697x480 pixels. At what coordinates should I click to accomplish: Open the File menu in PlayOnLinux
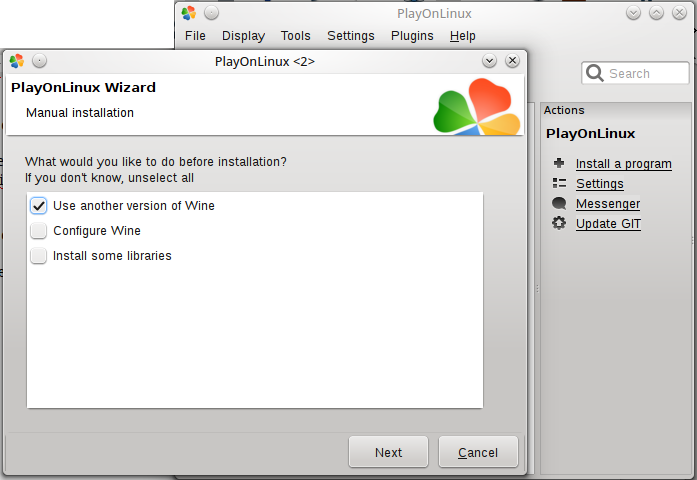195,36
